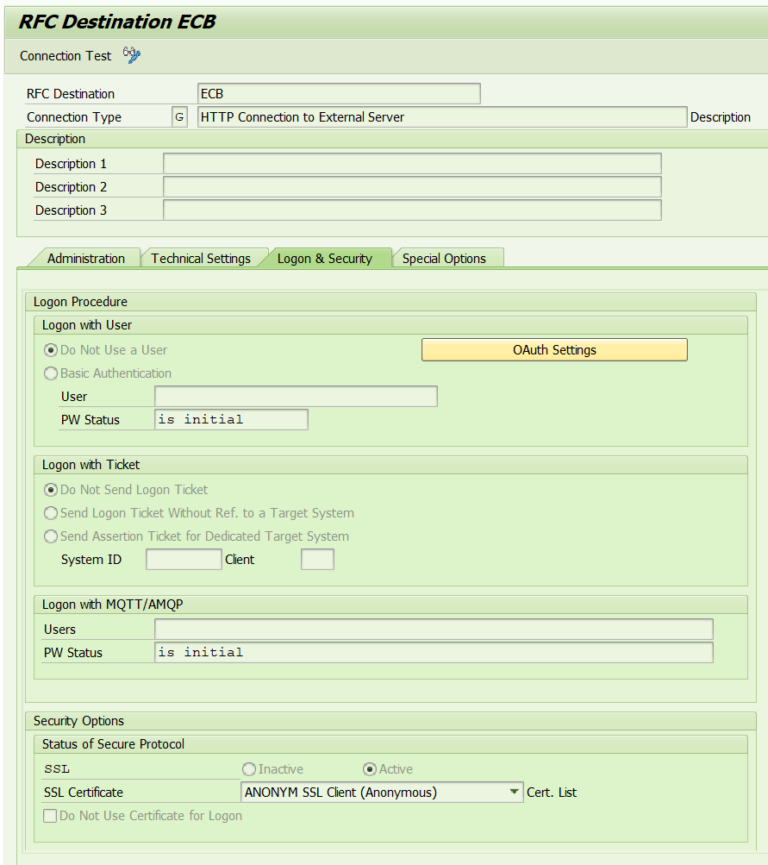Open the Cert. List link
This screenshot has width=768, height=865.
point(551,793)
